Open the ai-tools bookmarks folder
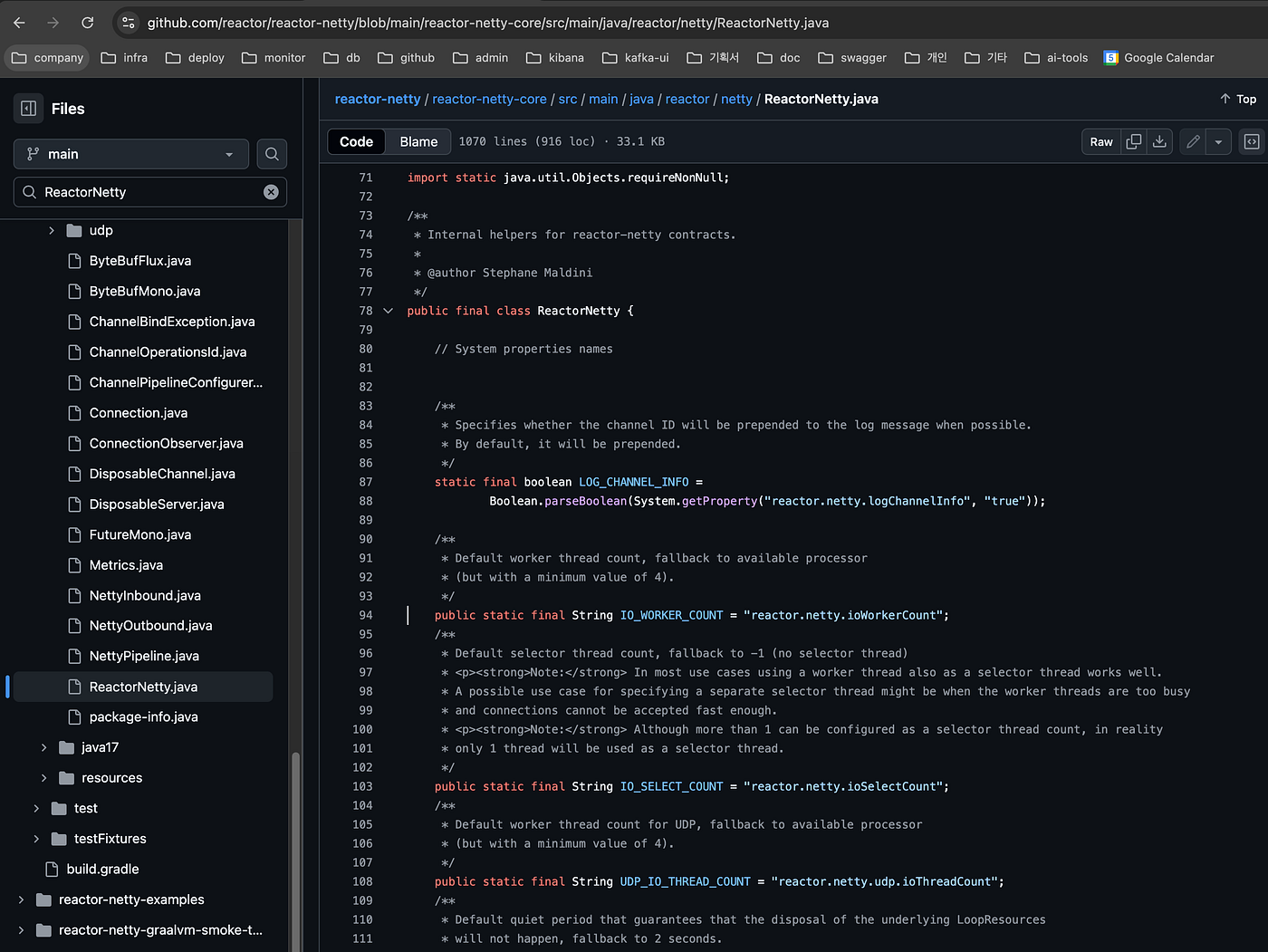Image resolution: width=1268 pixels, height=952 pixels. [1056, 58]
